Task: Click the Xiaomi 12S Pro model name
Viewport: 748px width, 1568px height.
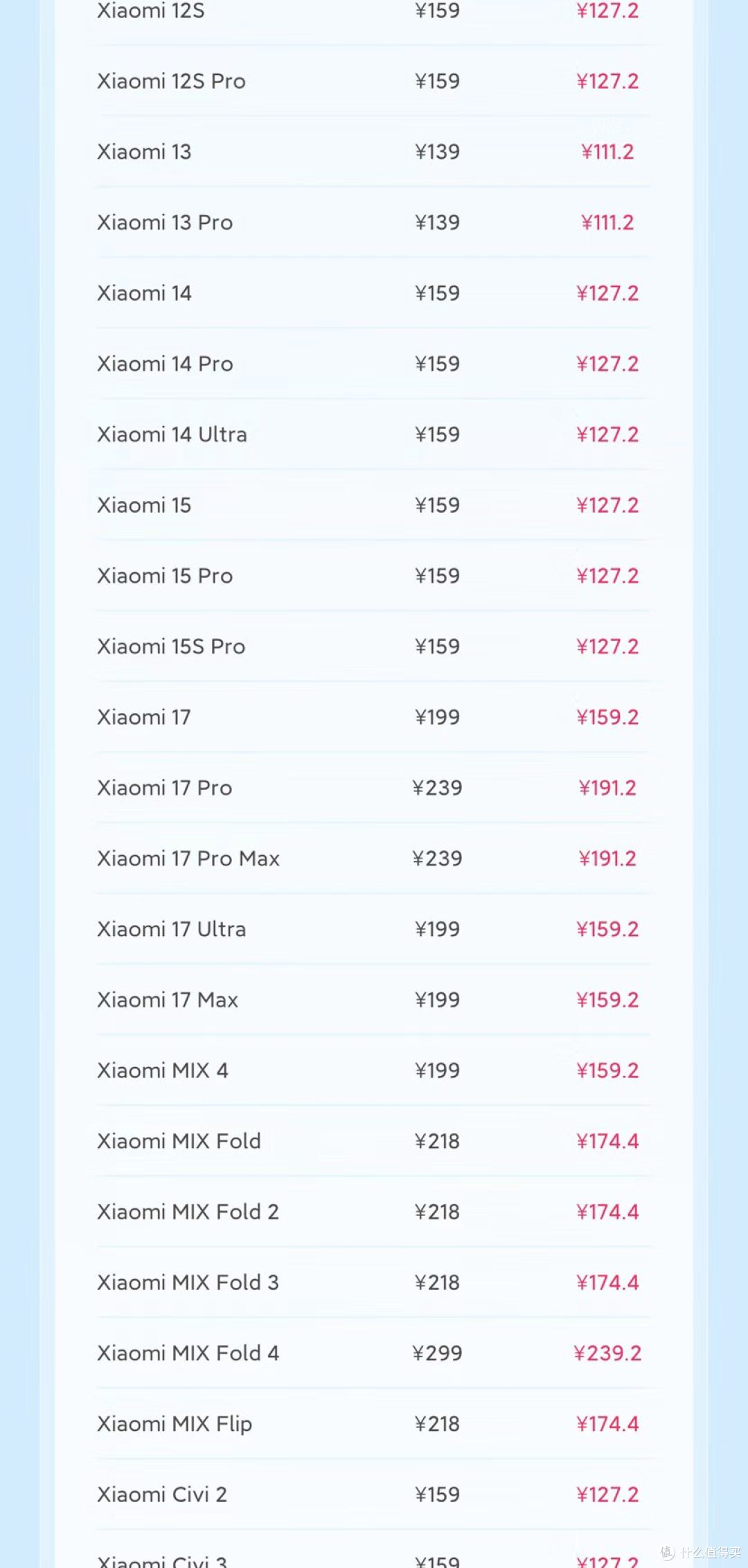Action: 171,81
